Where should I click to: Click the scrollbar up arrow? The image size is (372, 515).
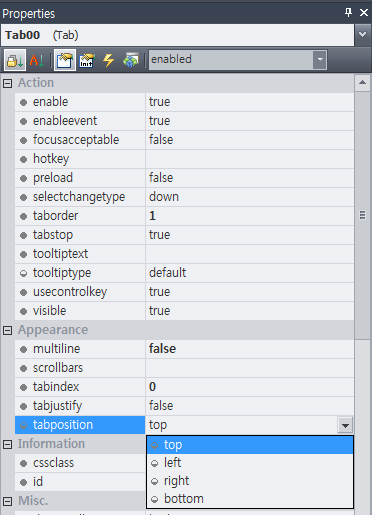pos(363,83)
